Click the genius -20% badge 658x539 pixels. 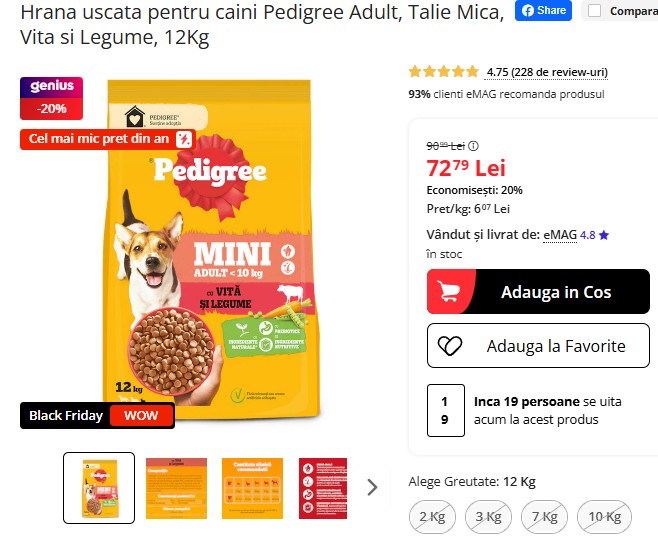pos(52,98)
